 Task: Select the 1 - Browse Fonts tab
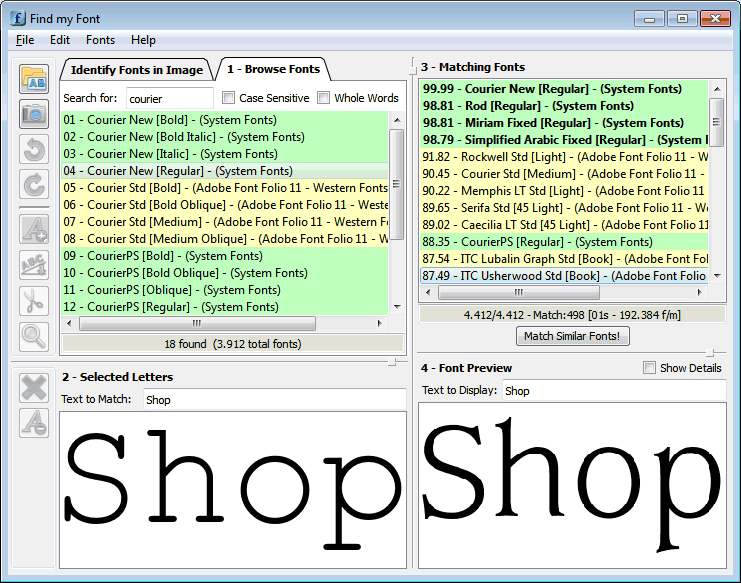[x=273, y=69]
